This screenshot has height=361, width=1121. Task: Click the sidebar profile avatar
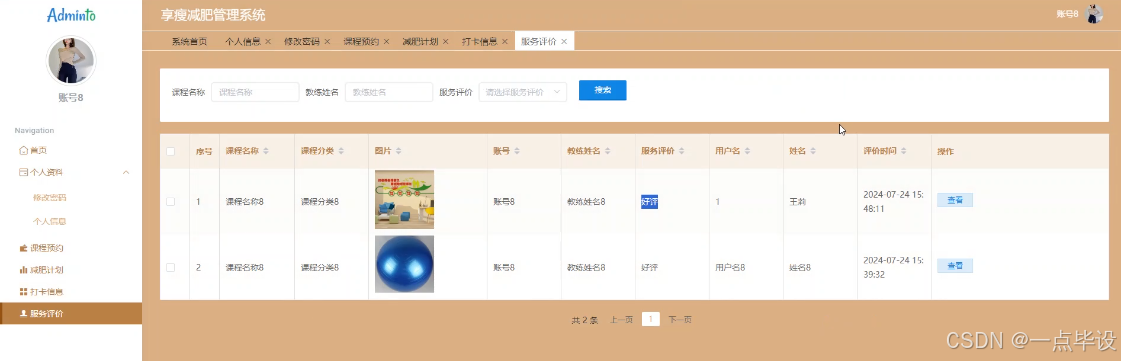[x=71, y=61]
